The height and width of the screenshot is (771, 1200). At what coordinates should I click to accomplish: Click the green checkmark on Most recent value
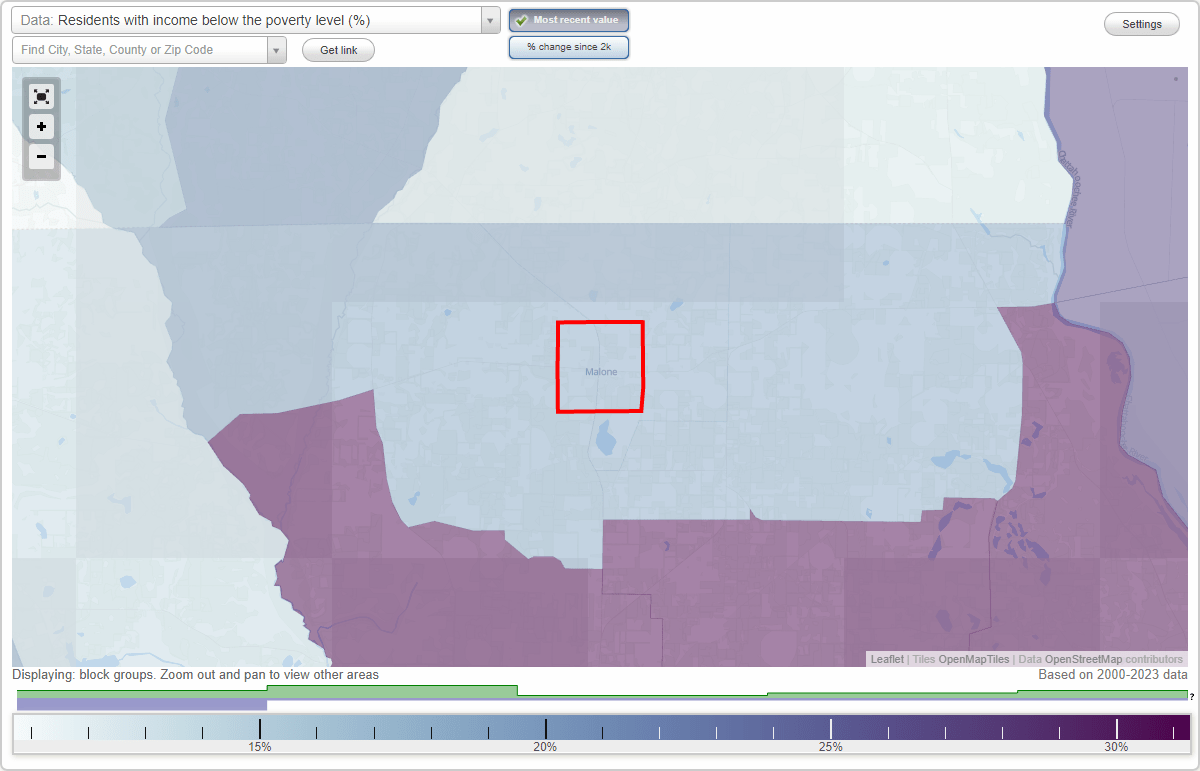(519, 19)
